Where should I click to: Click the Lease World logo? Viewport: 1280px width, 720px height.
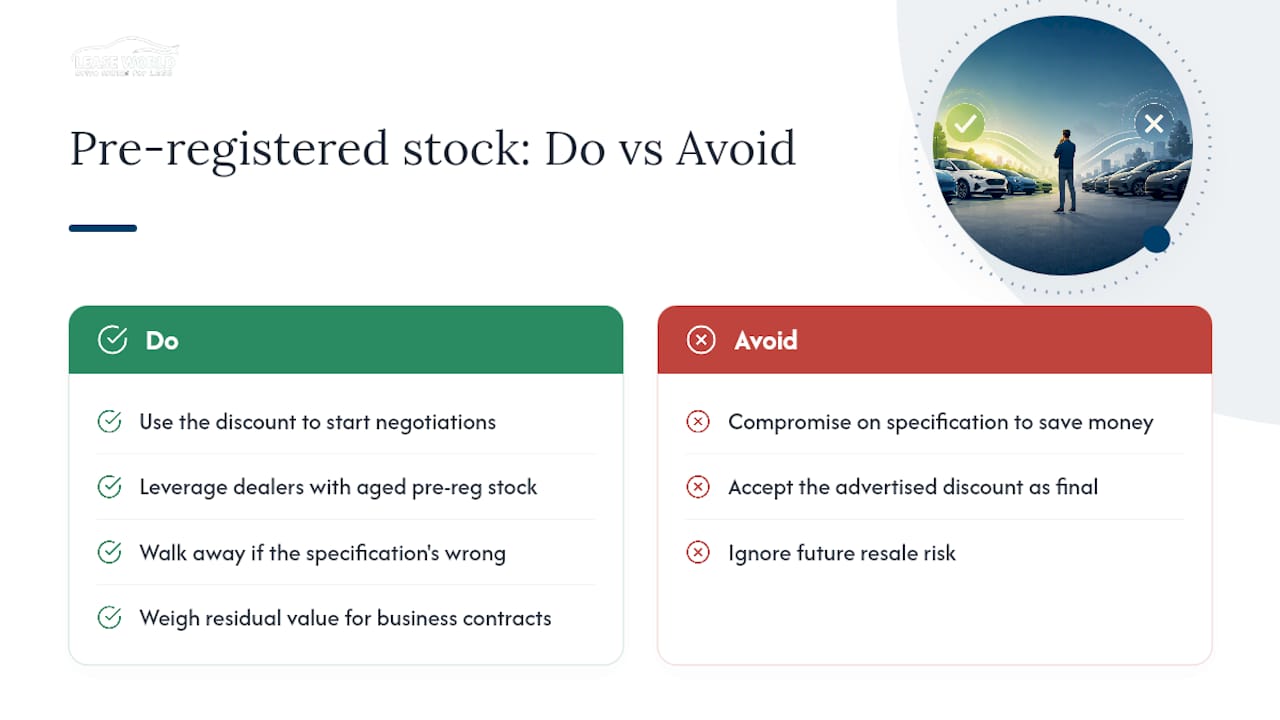point(126,58)
